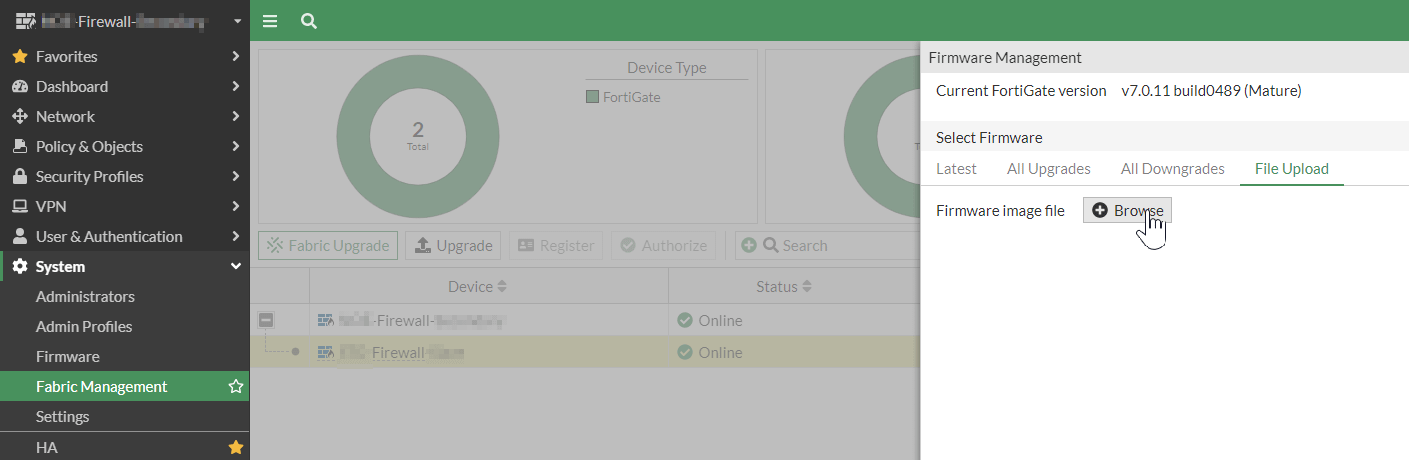Click the Favorites star icon

click(x=20, y=56)
